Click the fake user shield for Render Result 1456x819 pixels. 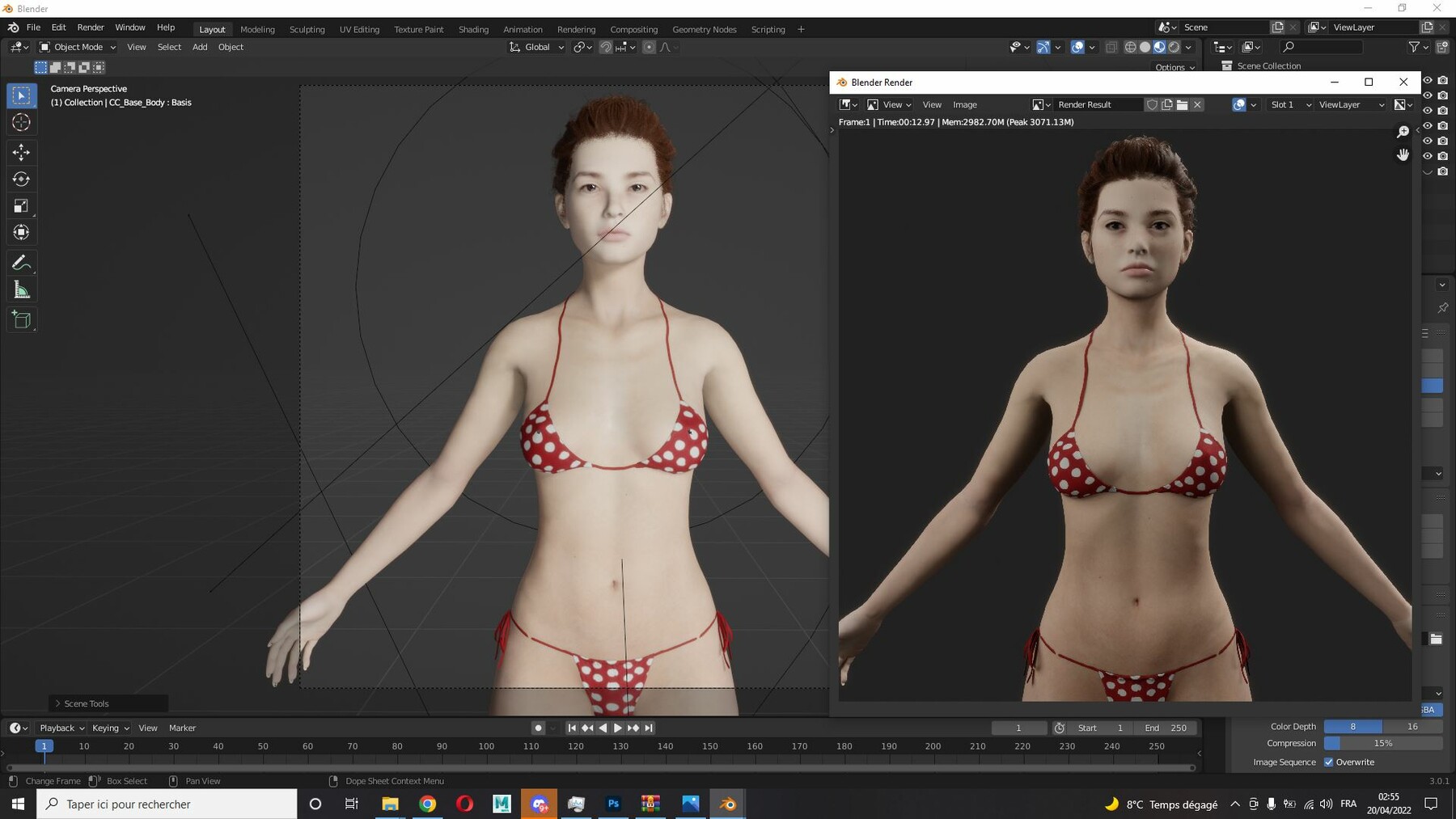pos(1152,104)
